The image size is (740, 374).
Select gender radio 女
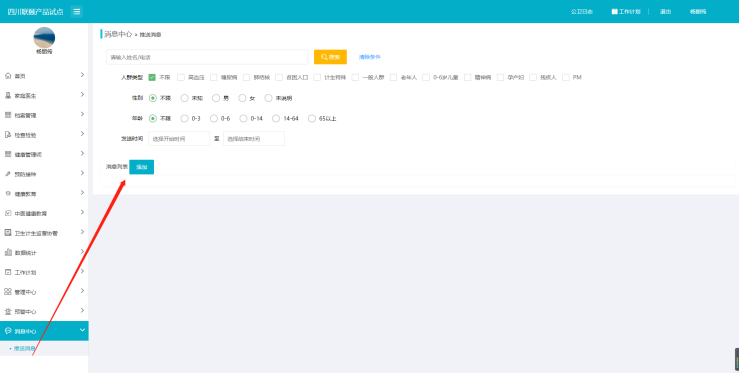pyautogui.click(x=242, y=98)
